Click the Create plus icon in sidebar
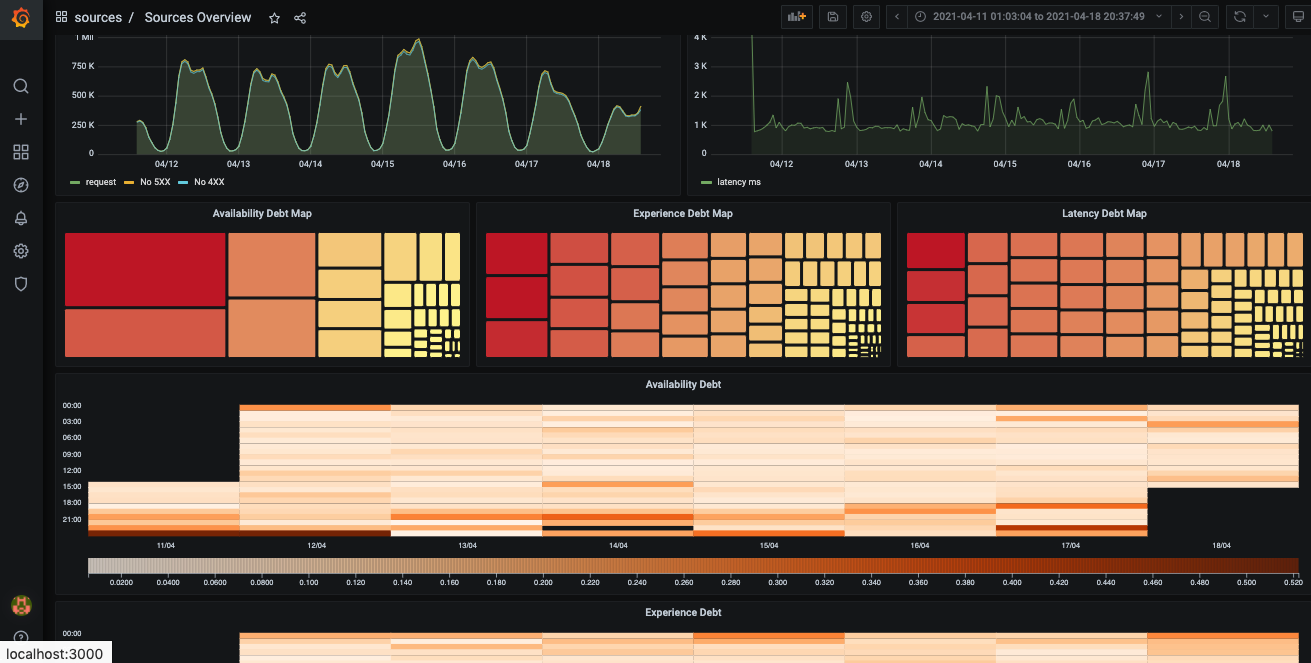 click(20, 119)
